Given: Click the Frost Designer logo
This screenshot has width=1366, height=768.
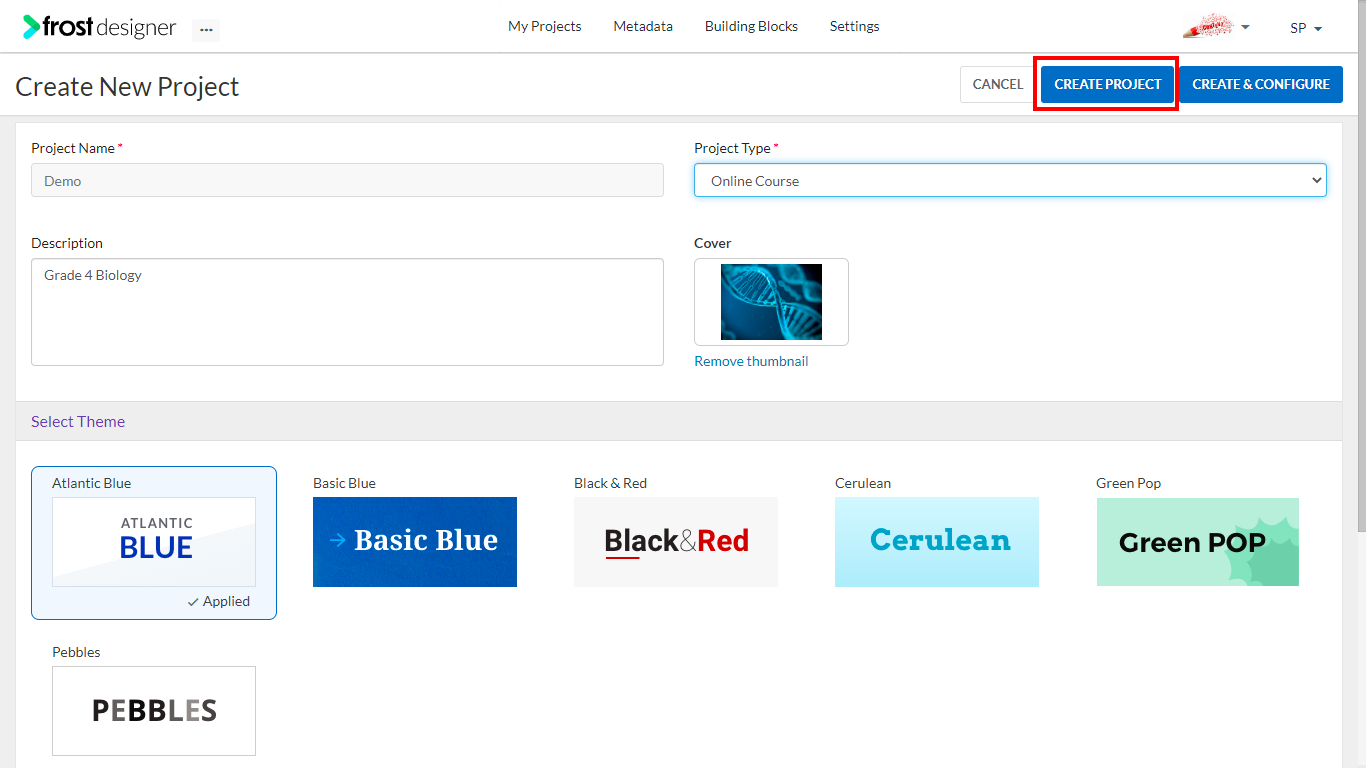Looking at the screenshot, I should pos(99,27).
